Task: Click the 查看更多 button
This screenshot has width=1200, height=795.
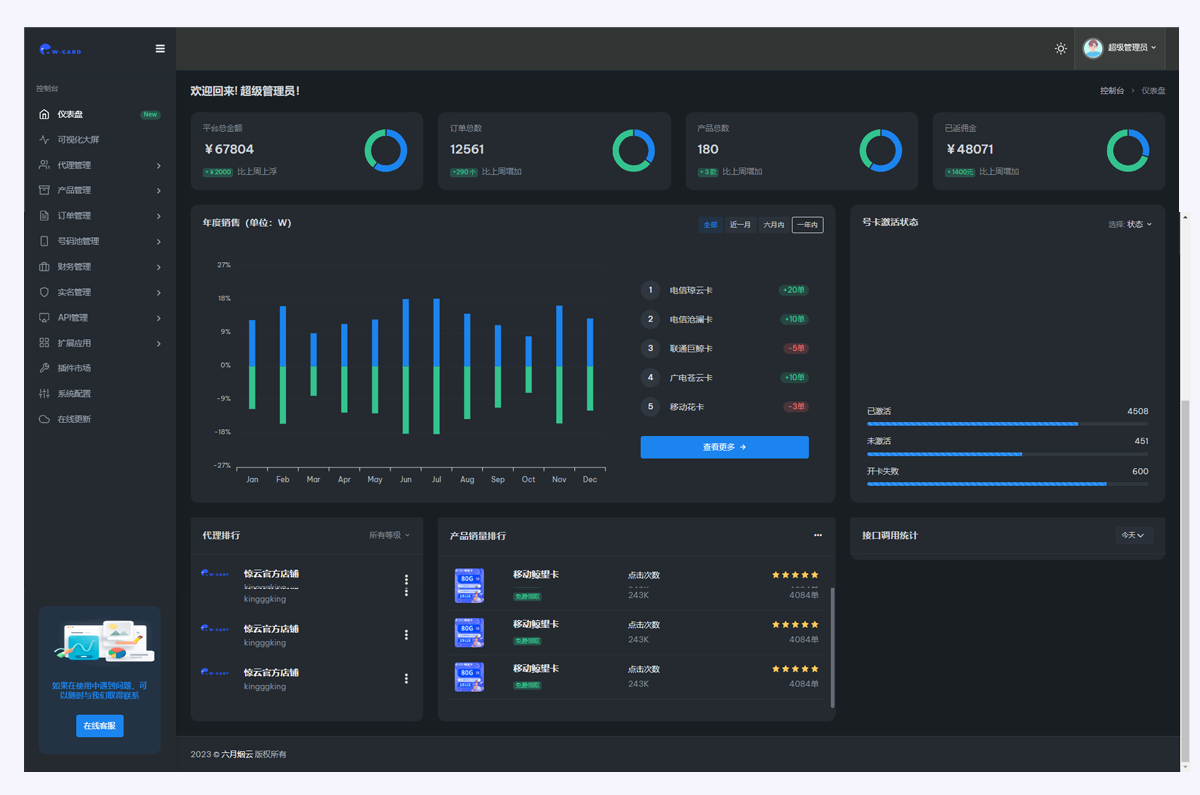Action: click(x=724, y=447)
